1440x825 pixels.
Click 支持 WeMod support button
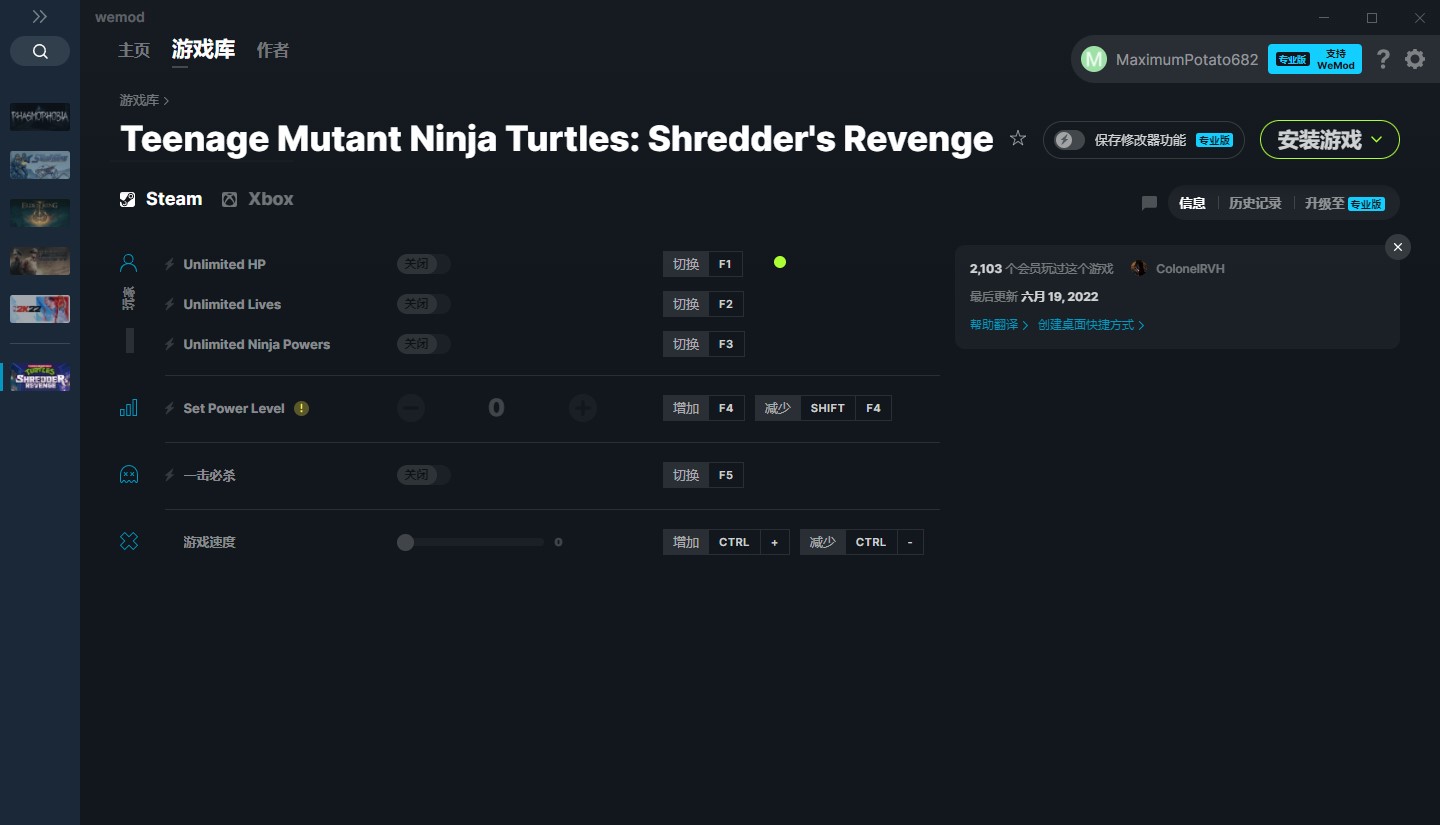click(x=1336, y=59)
